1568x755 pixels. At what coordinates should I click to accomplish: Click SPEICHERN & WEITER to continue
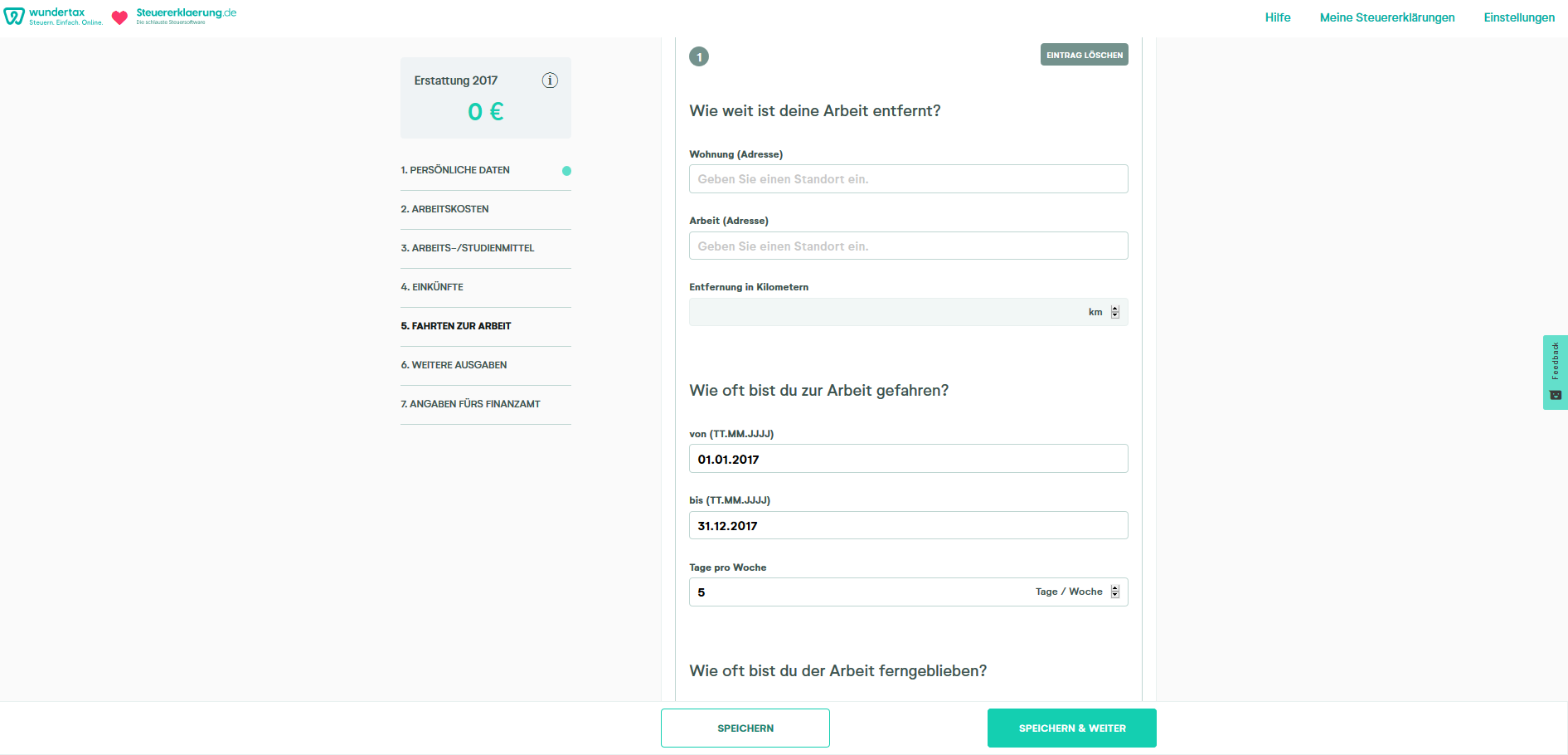tap(1071, 728)
